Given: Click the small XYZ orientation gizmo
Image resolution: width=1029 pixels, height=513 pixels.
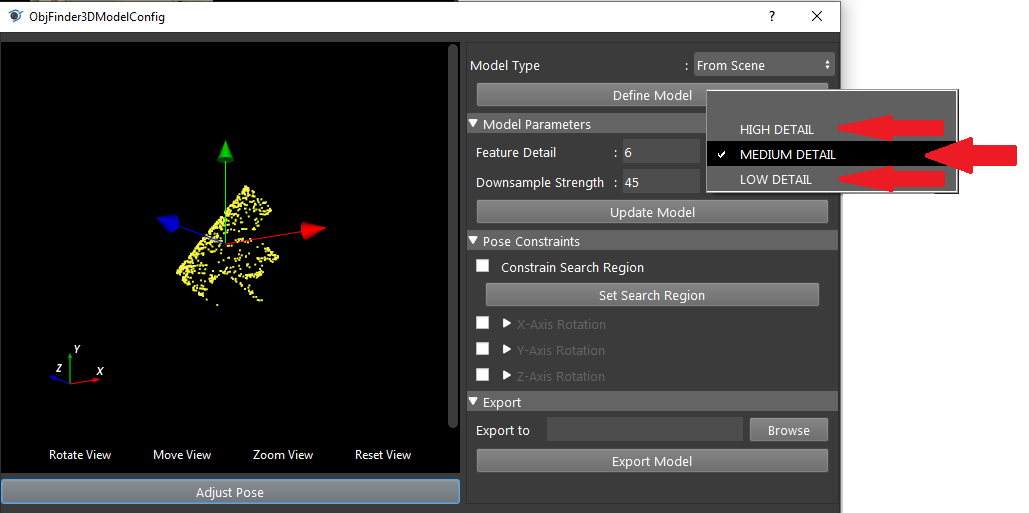Looking at the screenshot, I should tap(76, 367).
